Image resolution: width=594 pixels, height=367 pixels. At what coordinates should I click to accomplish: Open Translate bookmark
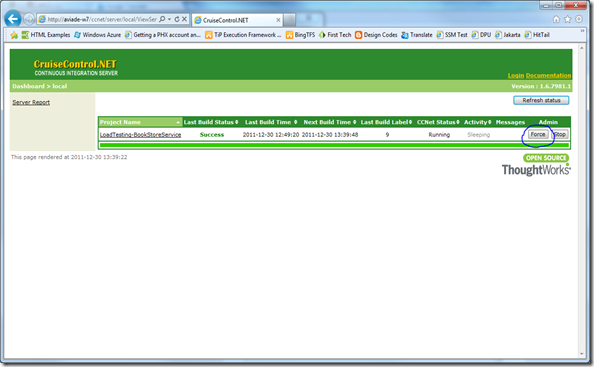(417, 35)
